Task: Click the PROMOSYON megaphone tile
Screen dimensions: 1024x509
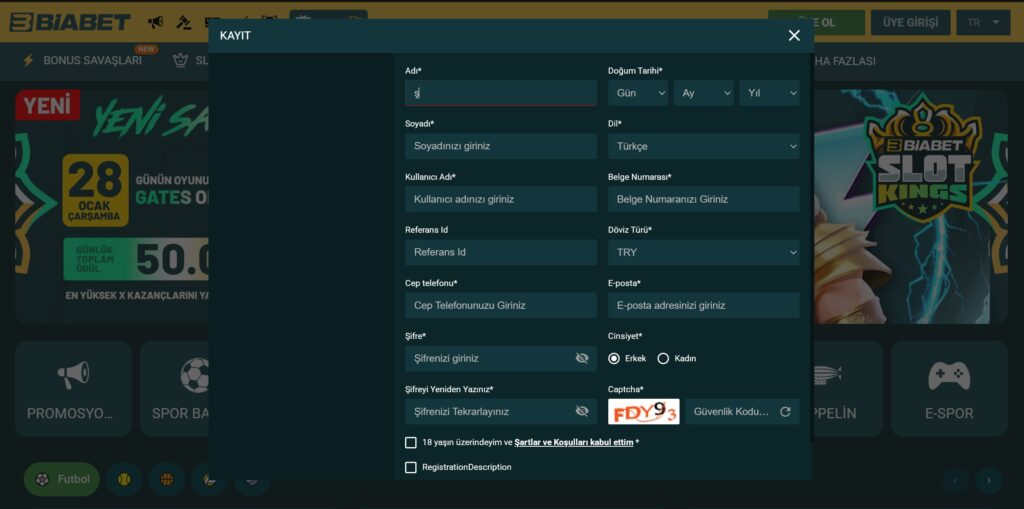Action: pos(73,389)
